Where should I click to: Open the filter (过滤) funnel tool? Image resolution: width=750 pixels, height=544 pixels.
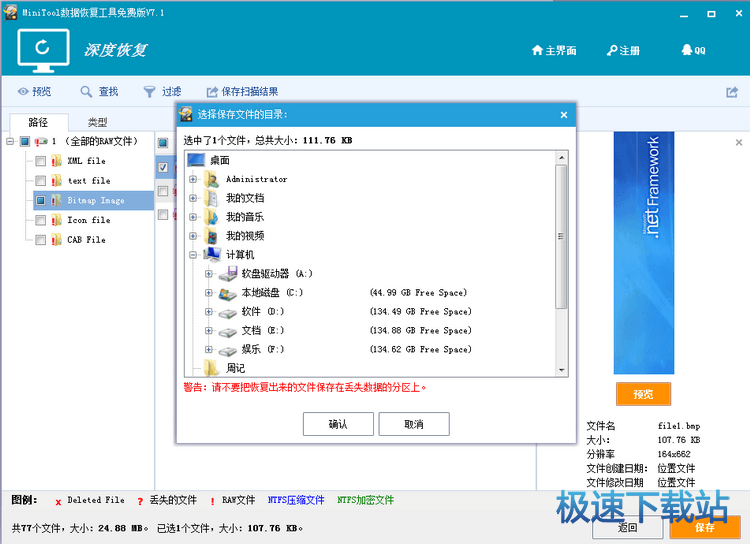162,91
